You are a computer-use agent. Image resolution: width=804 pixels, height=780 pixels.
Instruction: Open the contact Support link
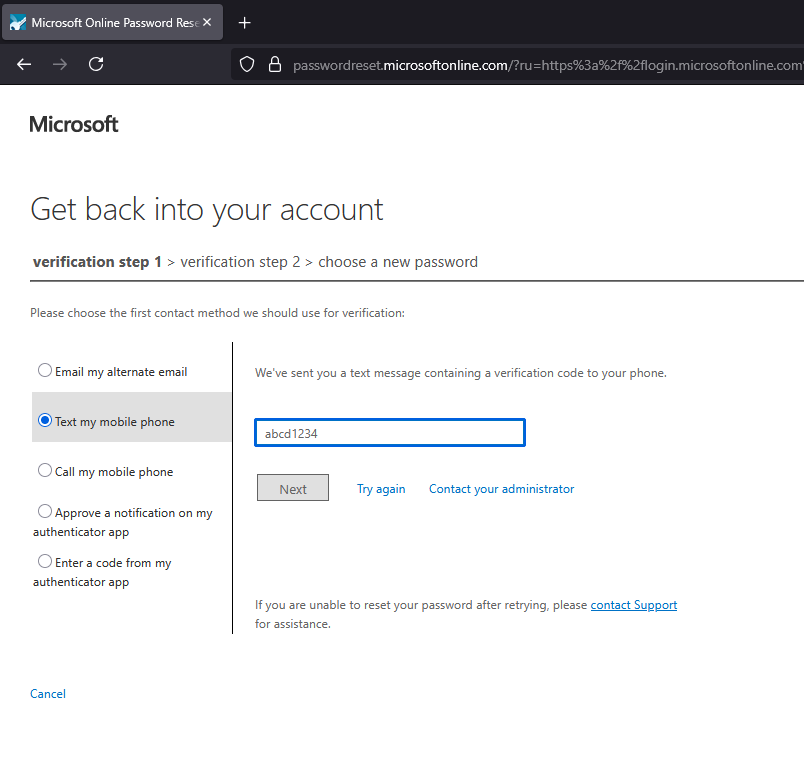(634, 605)
